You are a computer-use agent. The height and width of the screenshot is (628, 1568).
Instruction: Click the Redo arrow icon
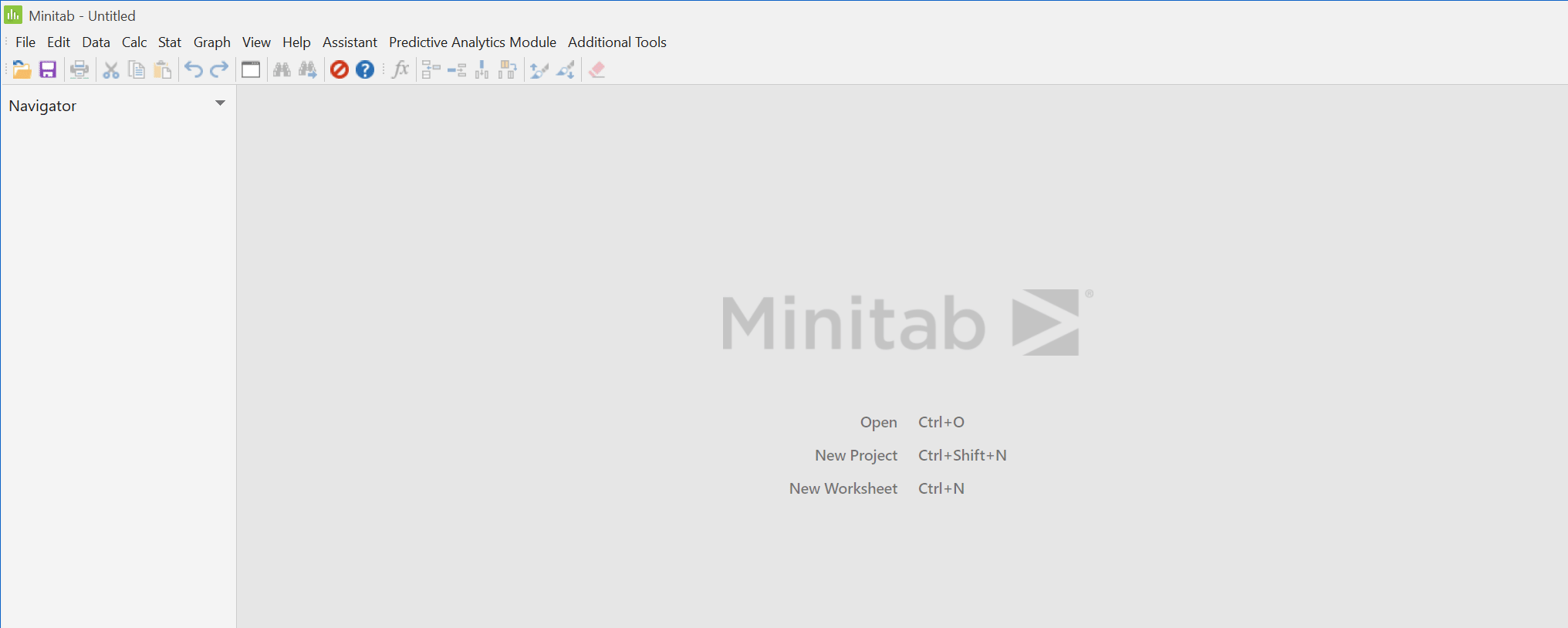pyautogui.click(x=219, y=69)
